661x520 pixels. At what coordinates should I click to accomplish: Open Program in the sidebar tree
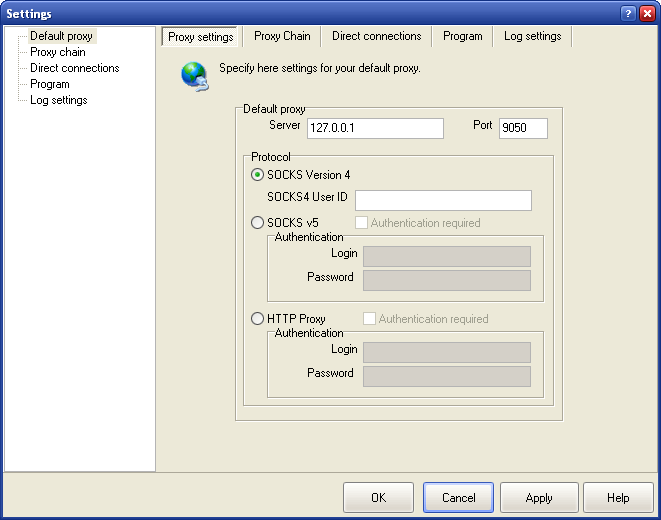tap(49, 84)
